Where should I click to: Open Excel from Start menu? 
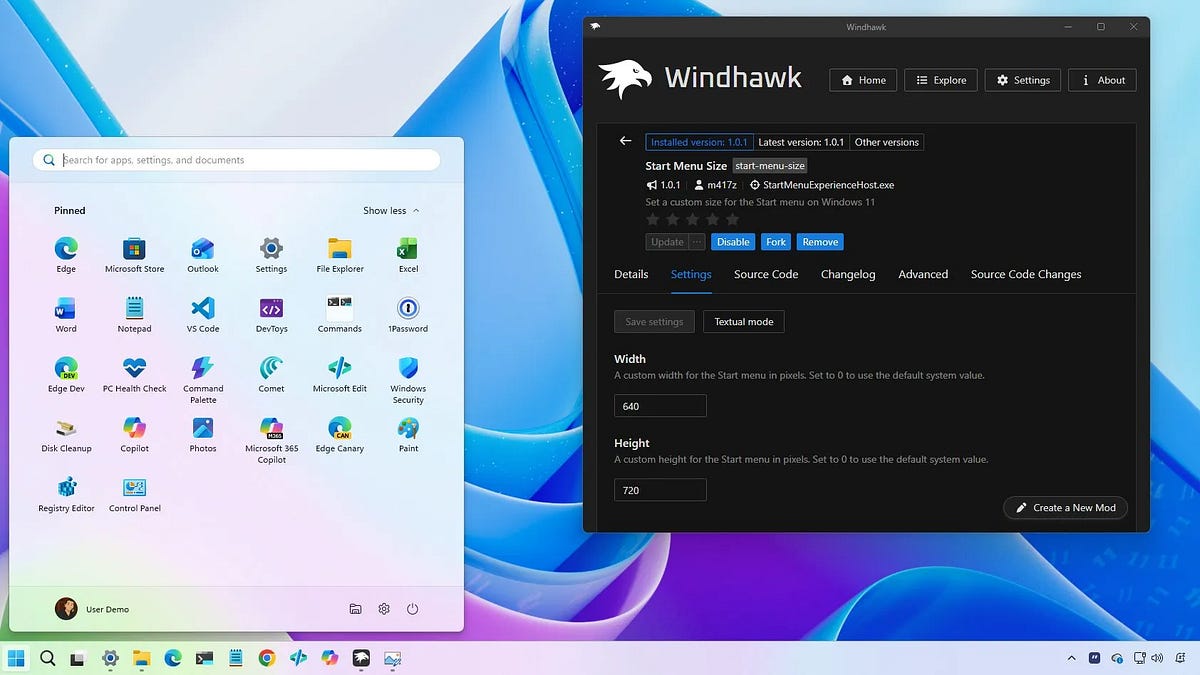click(x=408, y=255)
